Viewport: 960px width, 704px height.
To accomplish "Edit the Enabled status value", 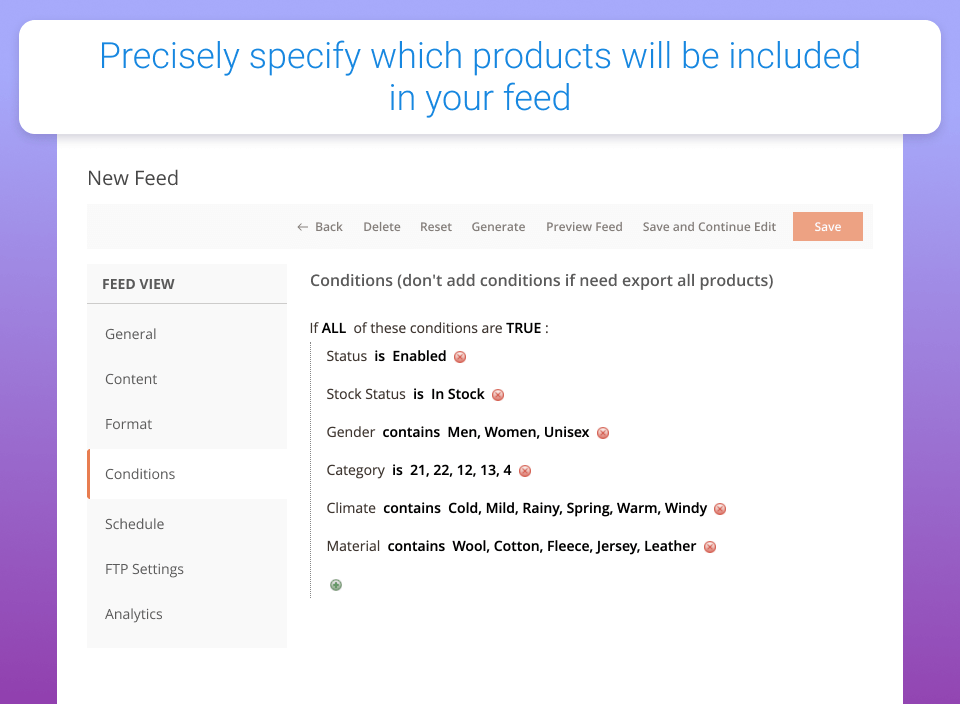I will tap(419, 356).
